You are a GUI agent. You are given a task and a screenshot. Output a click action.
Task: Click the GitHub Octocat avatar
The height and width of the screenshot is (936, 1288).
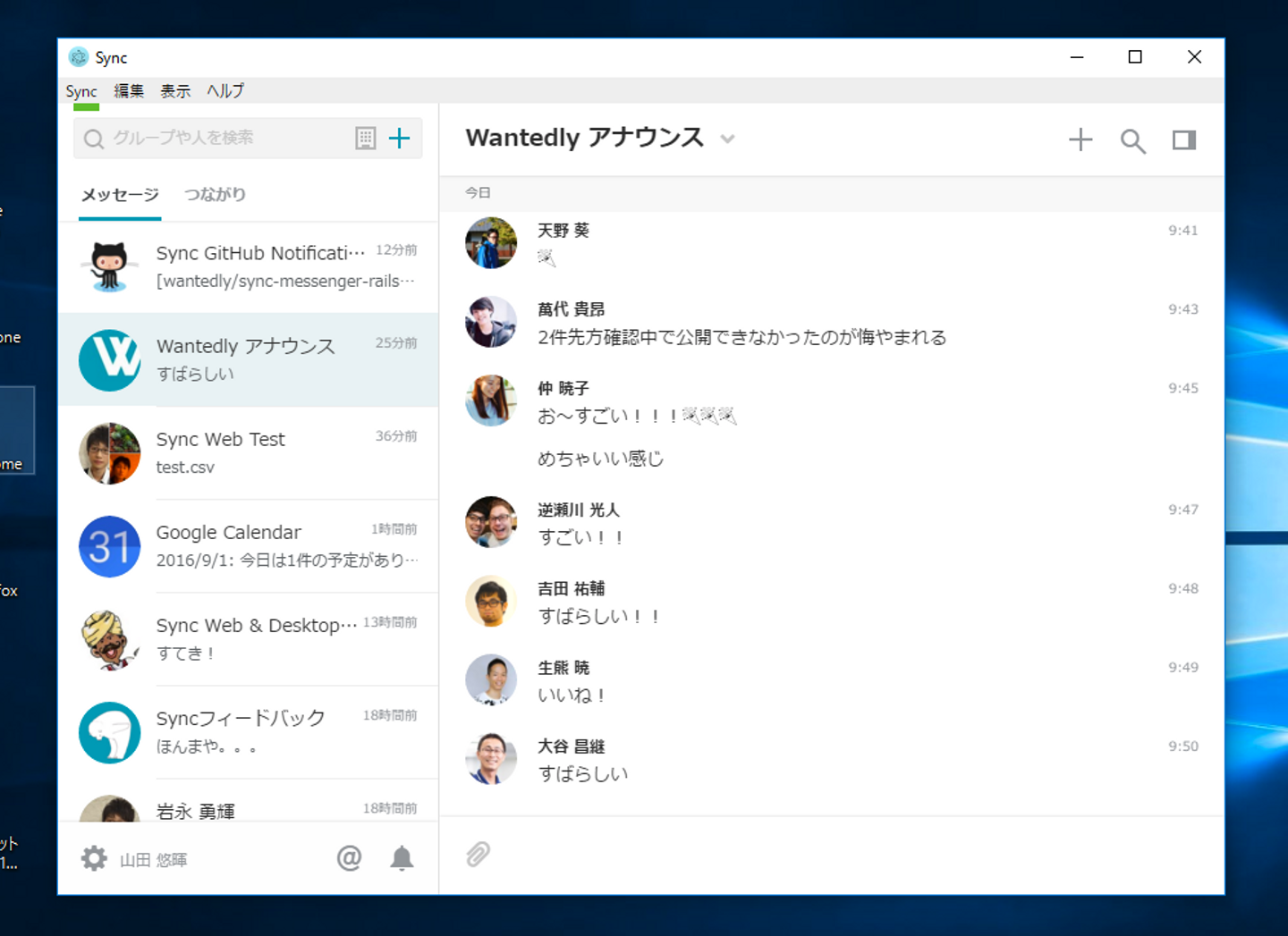pos(110,266)
